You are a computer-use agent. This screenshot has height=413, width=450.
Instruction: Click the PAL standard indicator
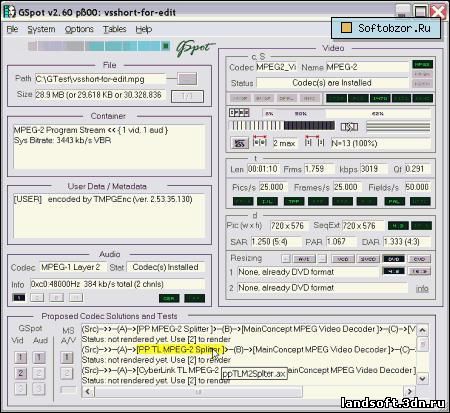pyautogui.click(x=394, y=201)
